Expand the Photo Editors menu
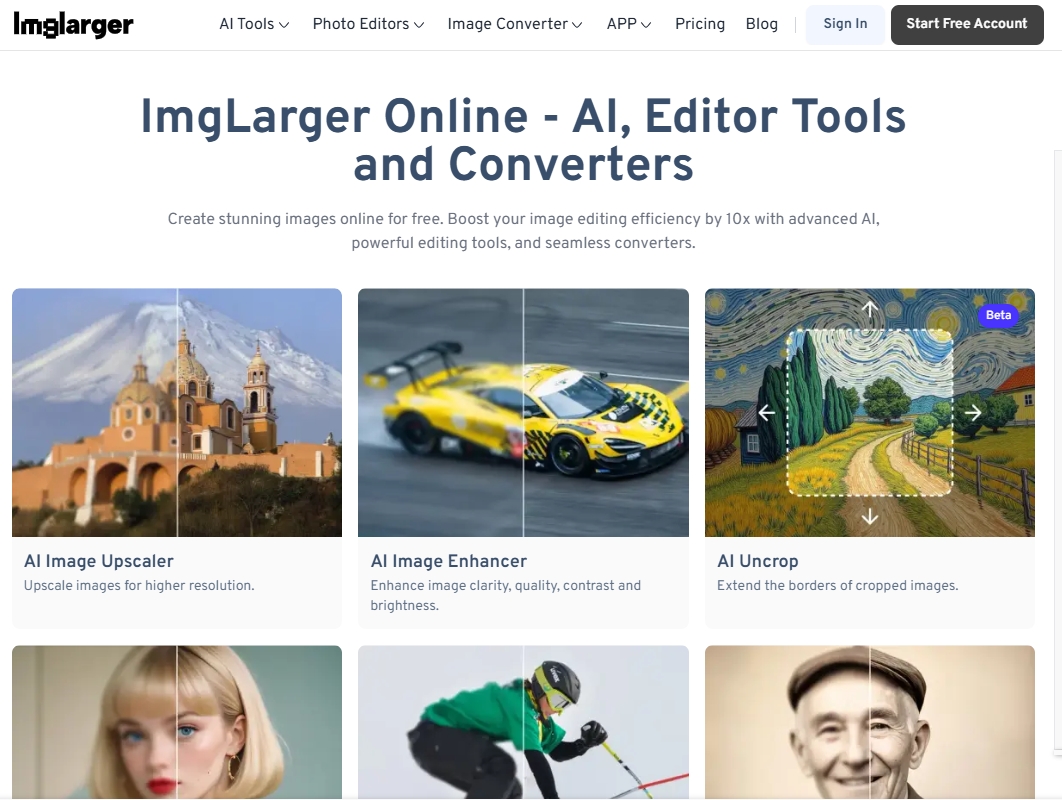1062x800 pixels. pyautogui.click(x=368, y=24)
